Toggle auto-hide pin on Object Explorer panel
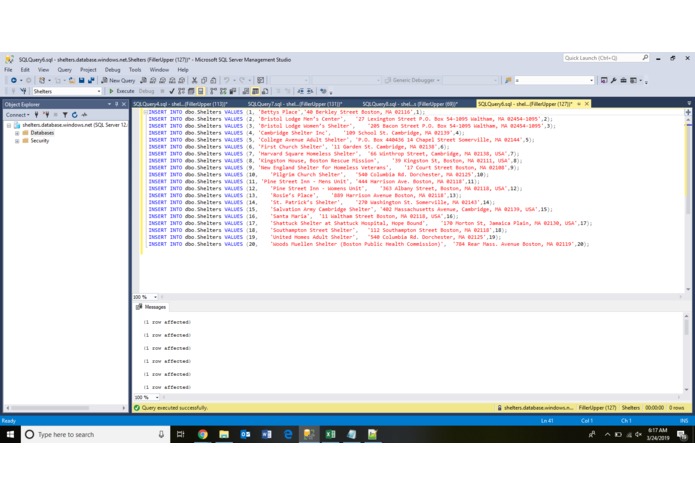Image resolution: width=695 pixels, height=494 pixels. (x=117, y=104)
